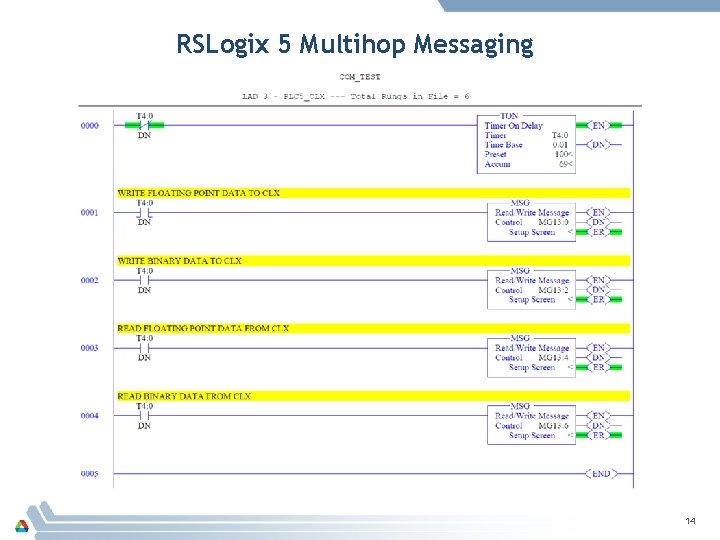The width and height of the screenshot is (720, 540).
Task: Select rung number 0002
Action: (x=90, y=281)
